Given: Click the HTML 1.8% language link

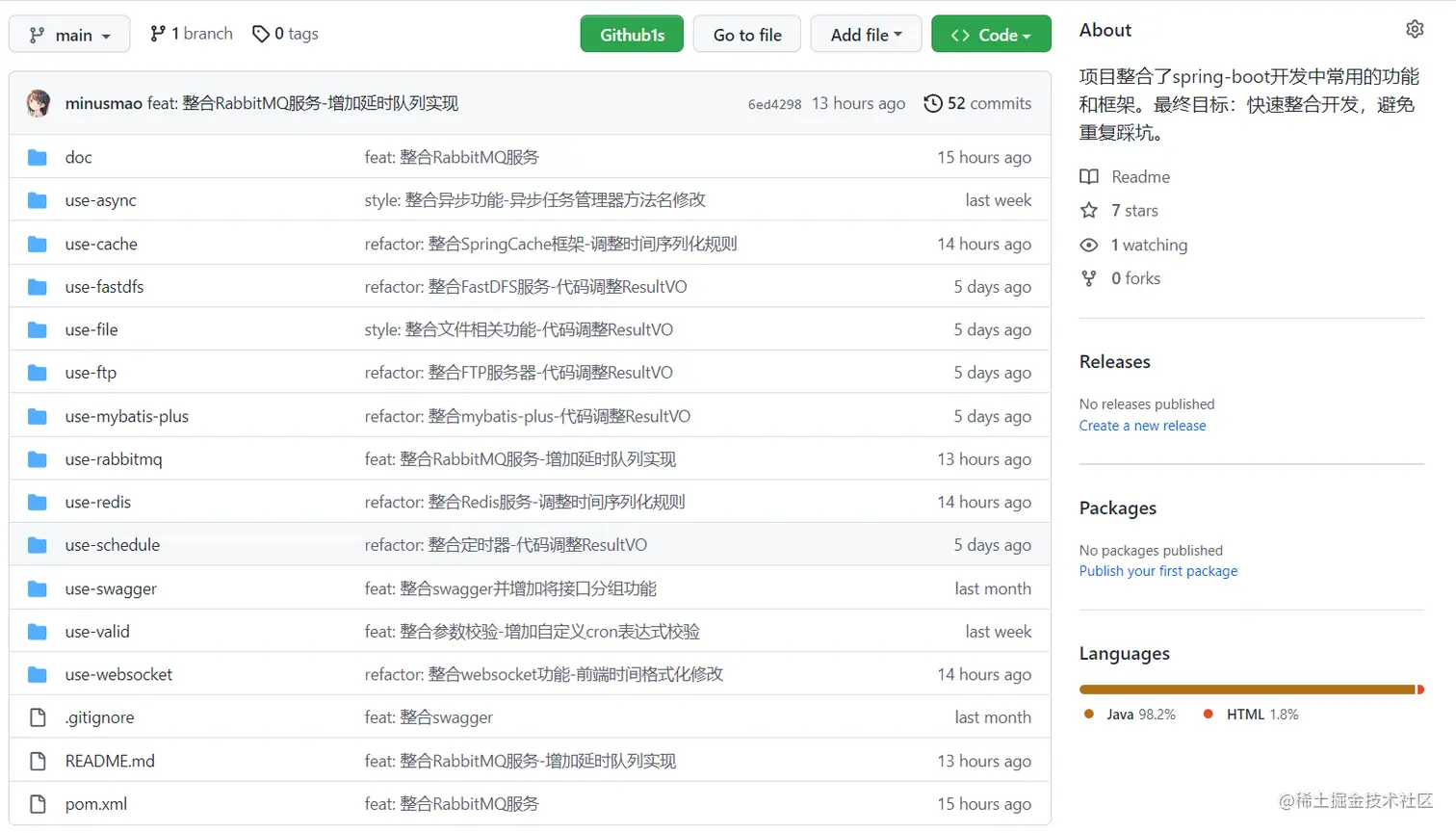Looking at the screenshot, I should [x=1251, y=715].
